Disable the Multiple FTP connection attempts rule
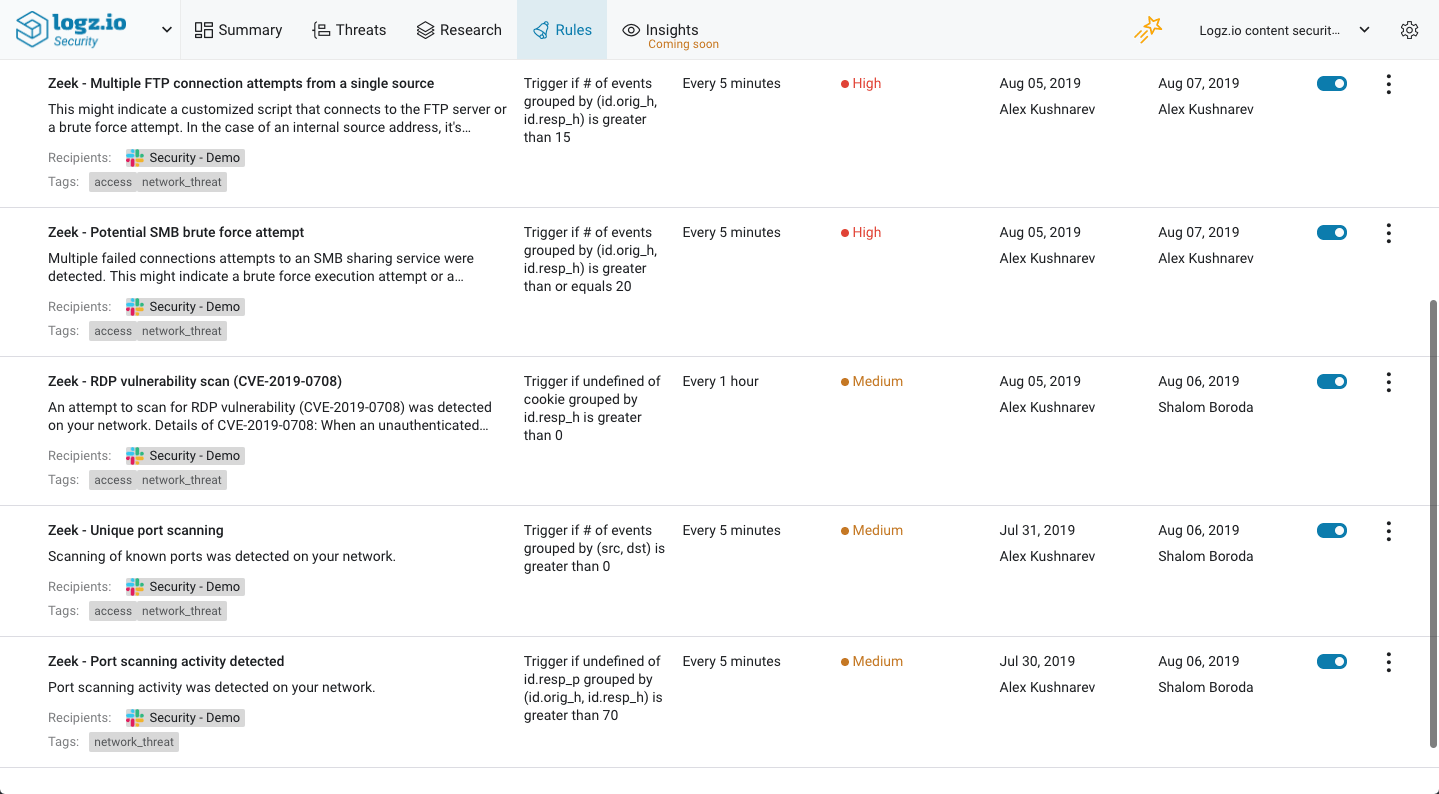The height and width of the screenshot is (794, 1439). tap(1332, 84)
